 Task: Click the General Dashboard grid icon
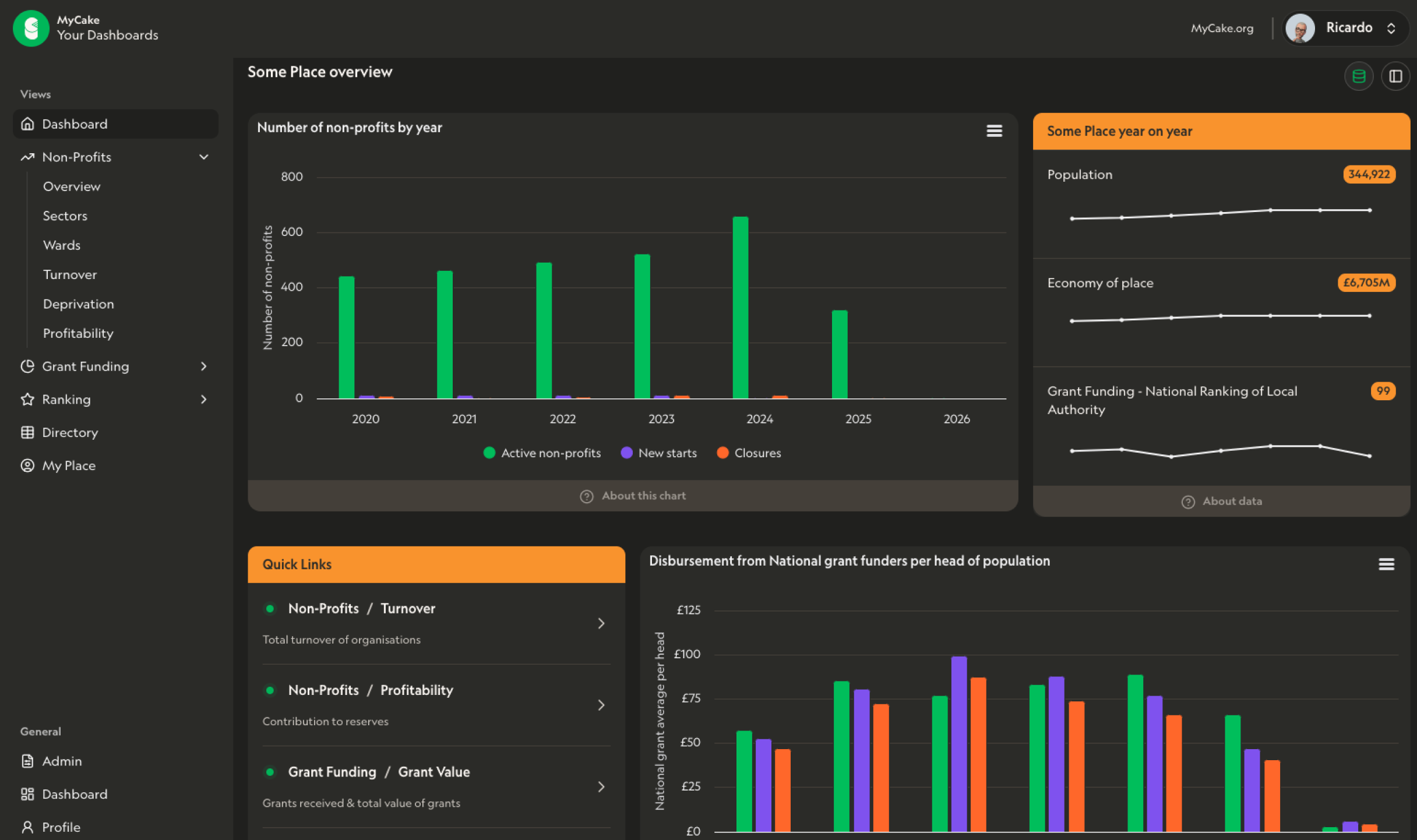(27, 794)
